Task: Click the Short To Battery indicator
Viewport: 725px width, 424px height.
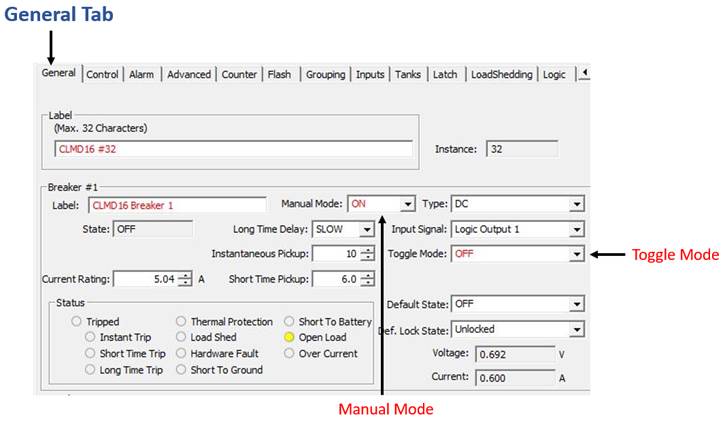Action: [x=290, y=322]
